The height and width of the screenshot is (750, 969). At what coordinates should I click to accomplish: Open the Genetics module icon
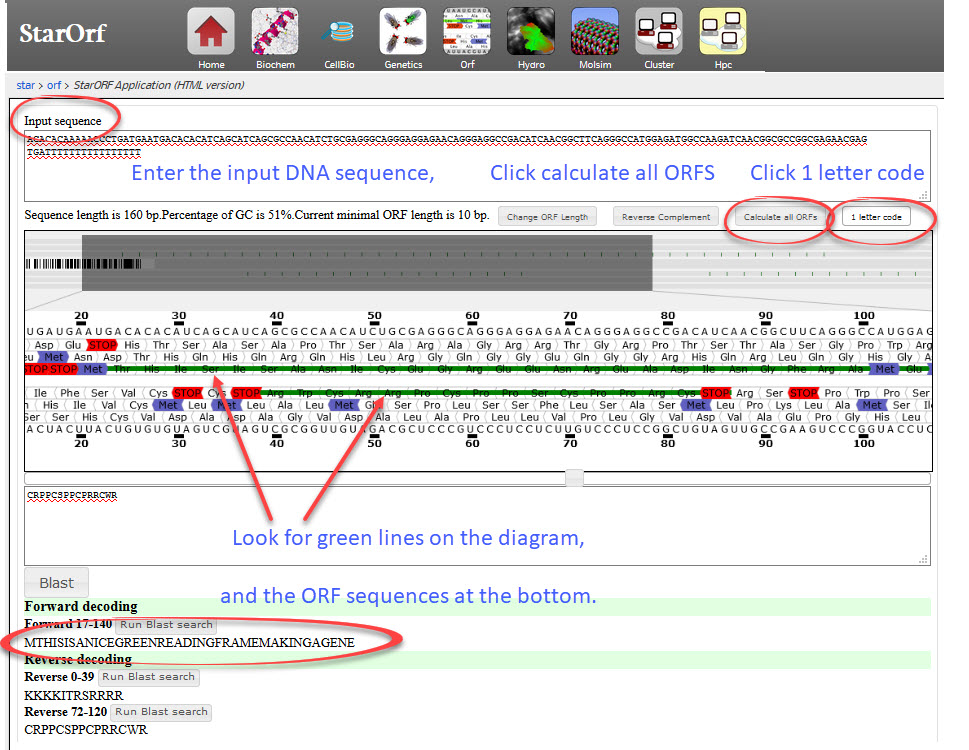pos(403,33)
